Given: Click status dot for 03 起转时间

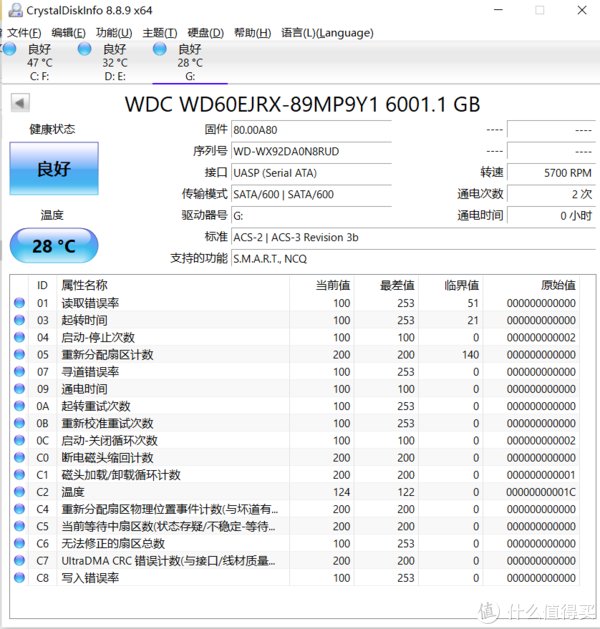Looking at the screenshot, I should 19,320.
